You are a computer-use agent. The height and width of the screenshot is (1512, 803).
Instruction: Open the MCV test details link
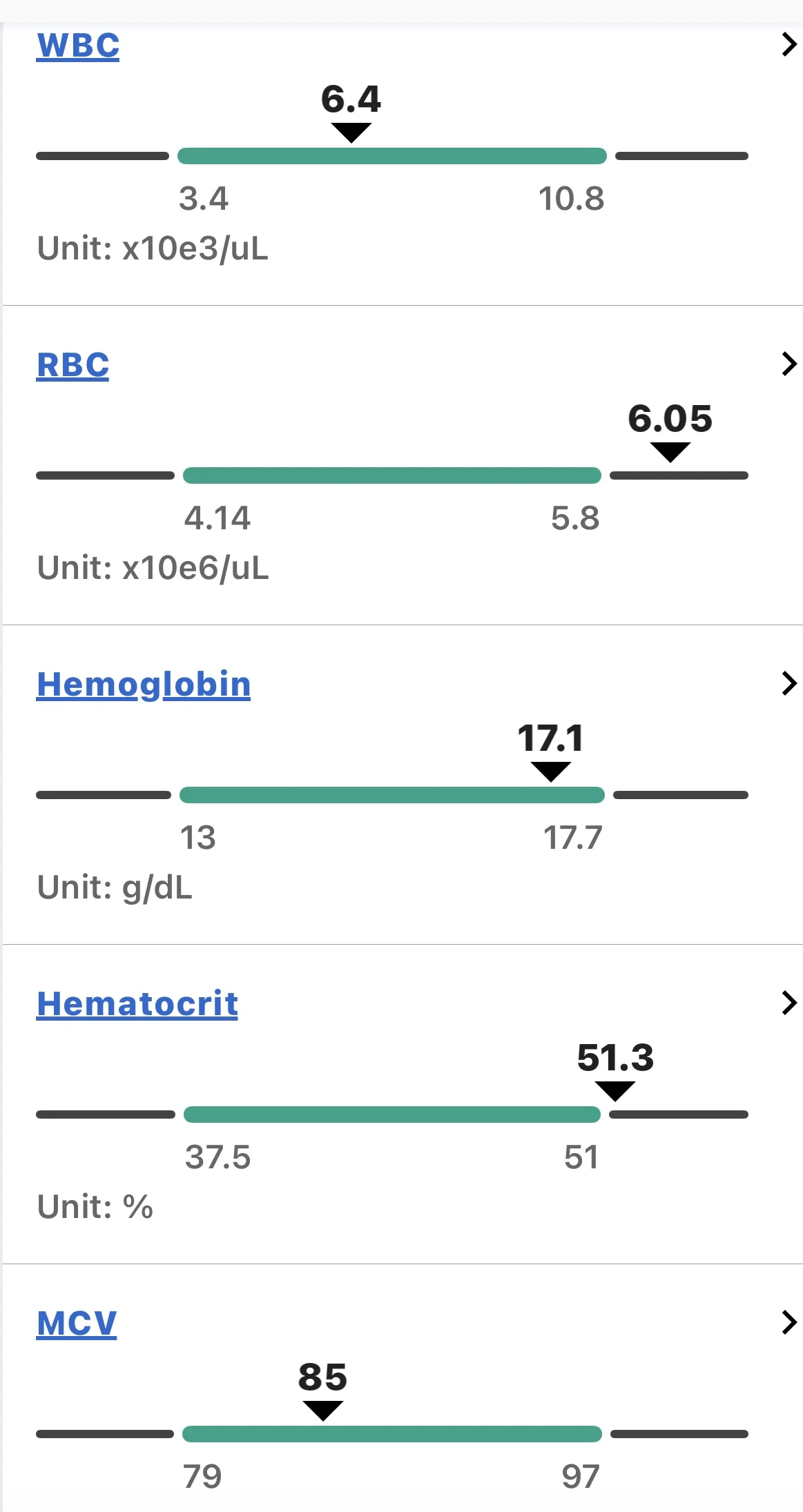tap(77, 1324)
